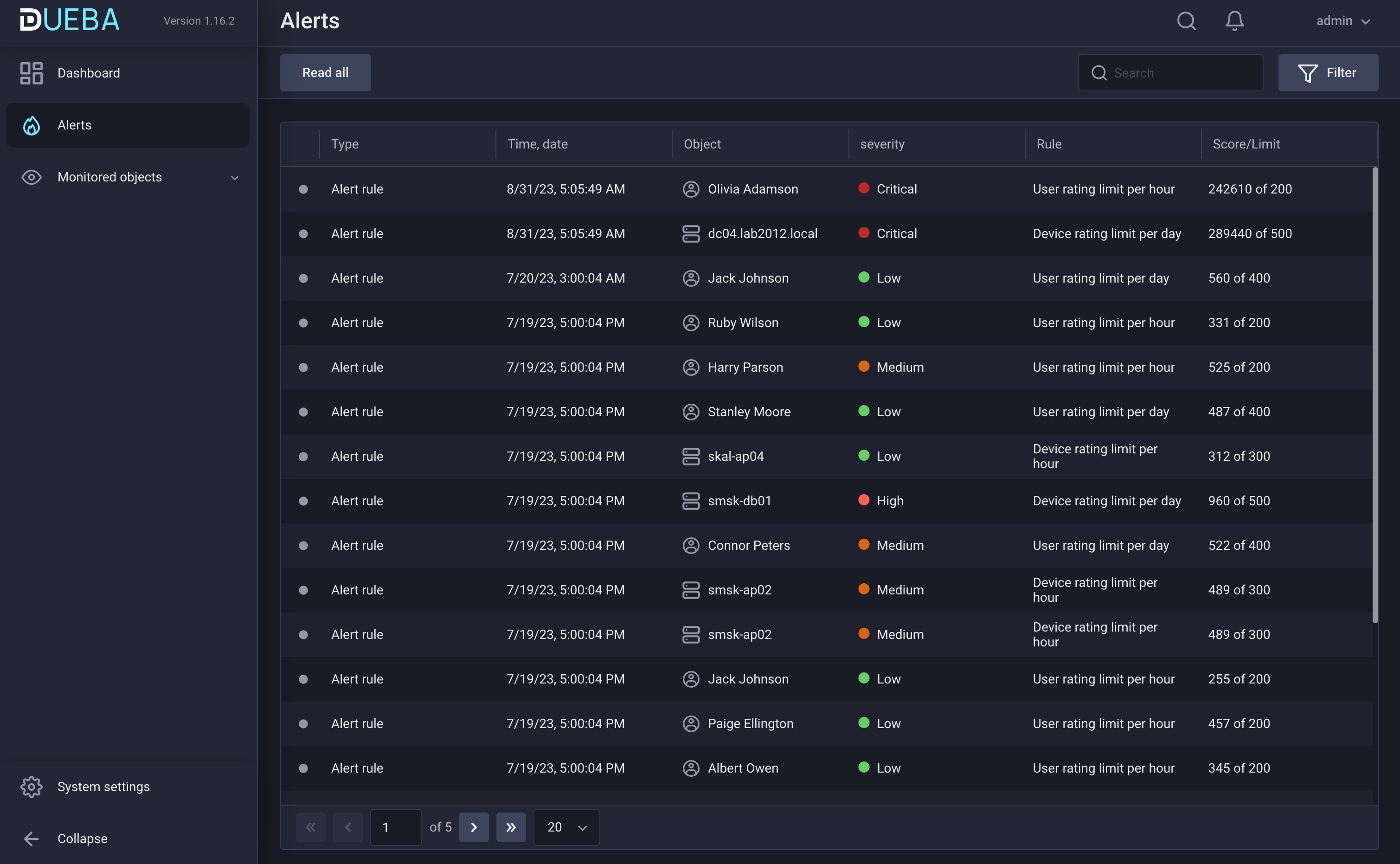This screenshot has width=1400, height=864.
Task: Click the System settings gear icon
Action: 32,787
